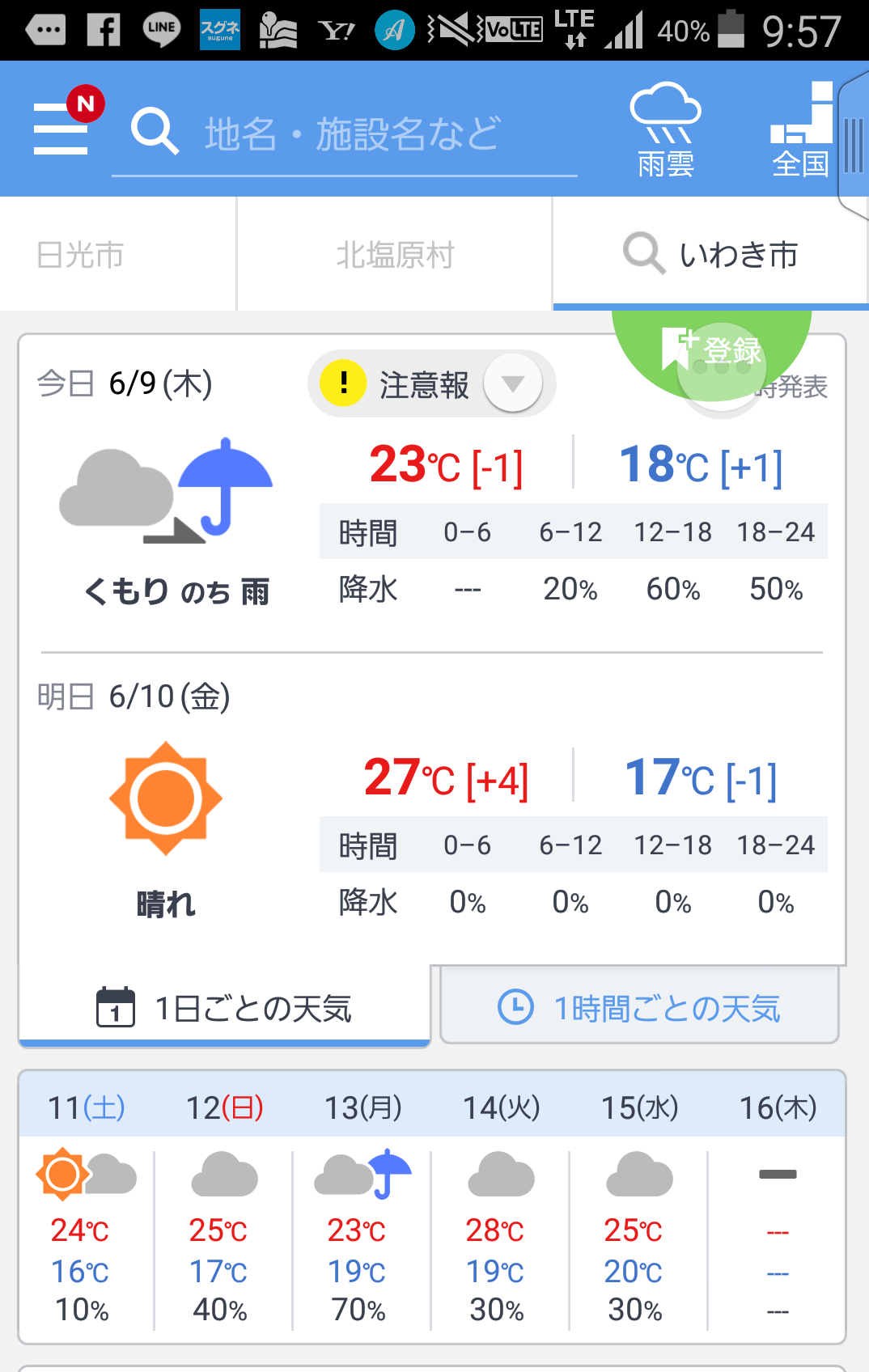Open the forecast for 11(土)

(86, 1205)
